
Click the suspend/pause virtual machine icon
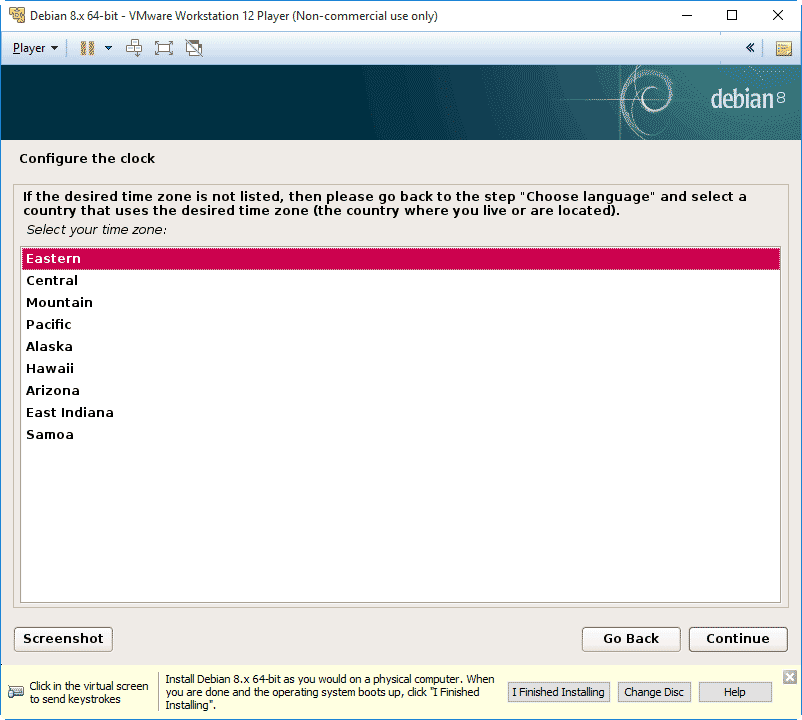click(87, 48)
